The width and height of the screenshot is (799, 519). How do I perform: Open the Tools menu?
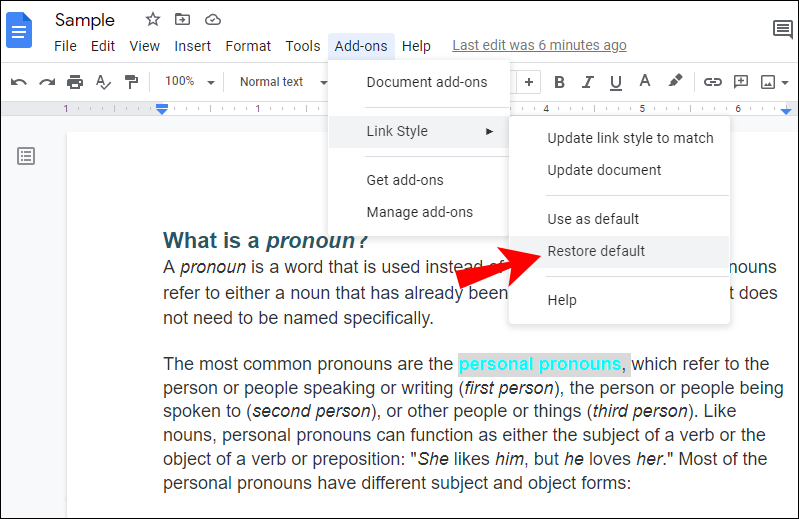click(303, 46)
